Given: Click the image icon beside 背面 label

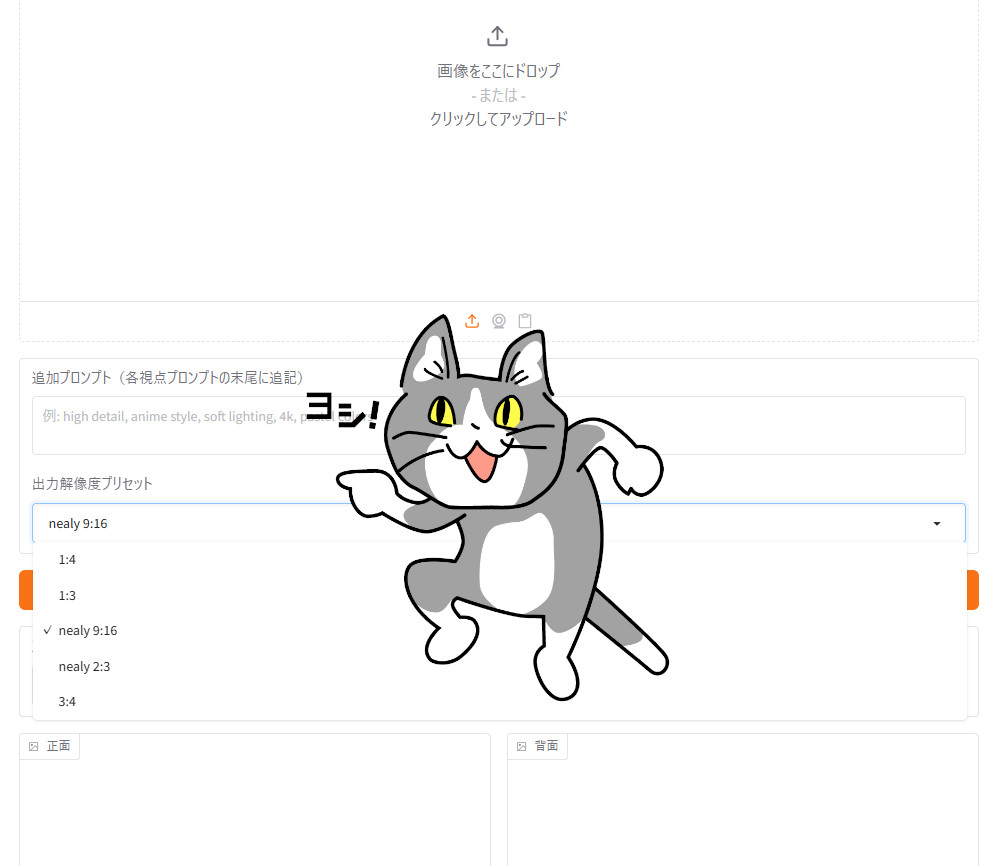Looking at the screenshot, I should [x=522, y=747].
